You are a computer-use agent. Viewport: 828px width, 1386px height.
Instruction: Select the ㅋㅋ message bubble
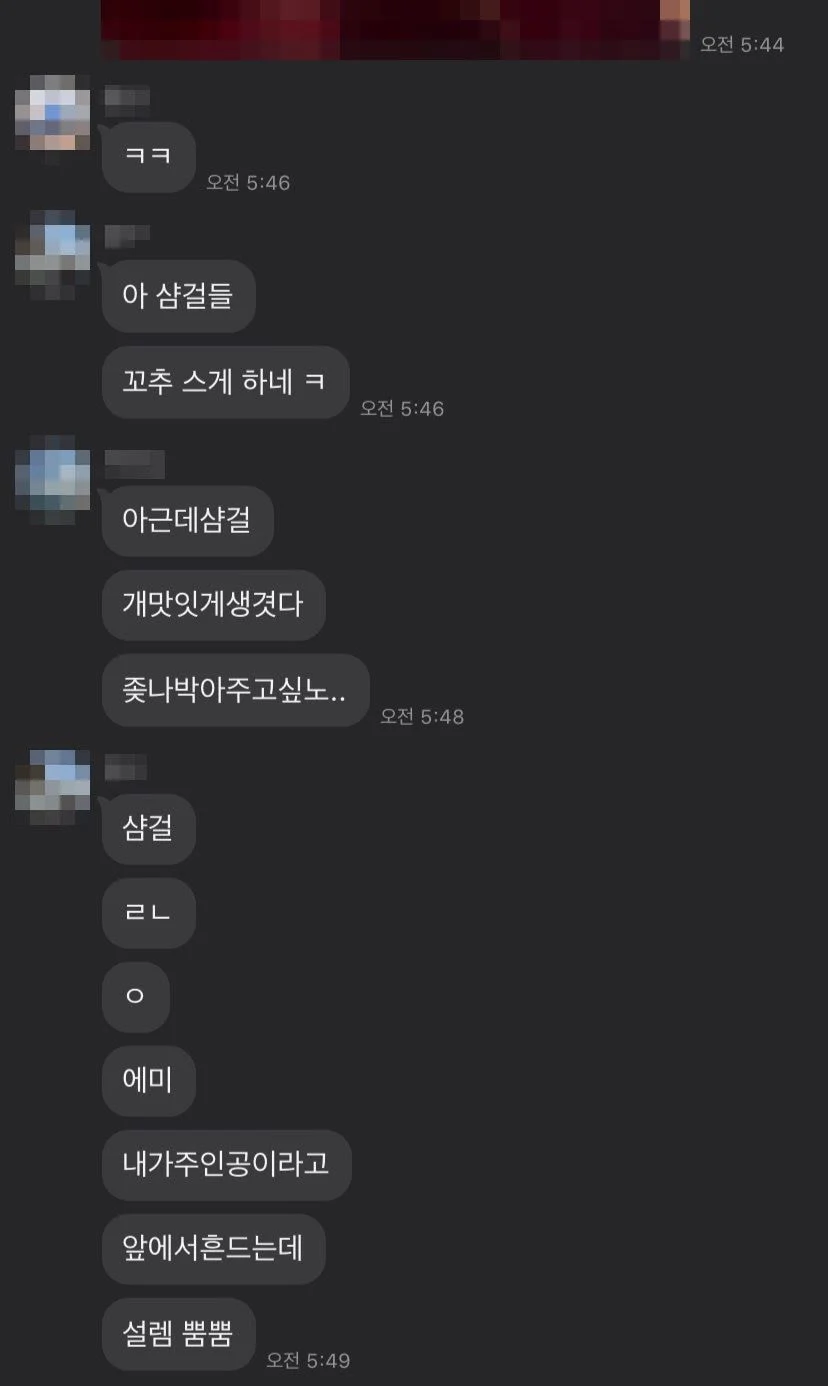tap(148, 157)
